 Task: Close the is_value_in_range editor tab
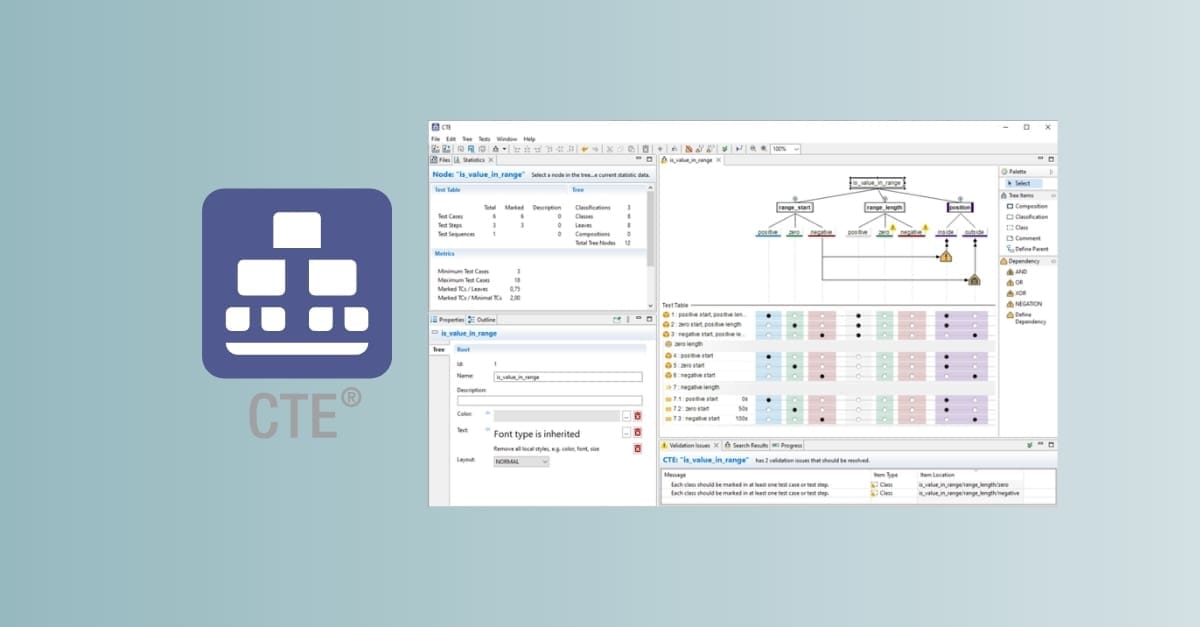[x=718, y=160]
